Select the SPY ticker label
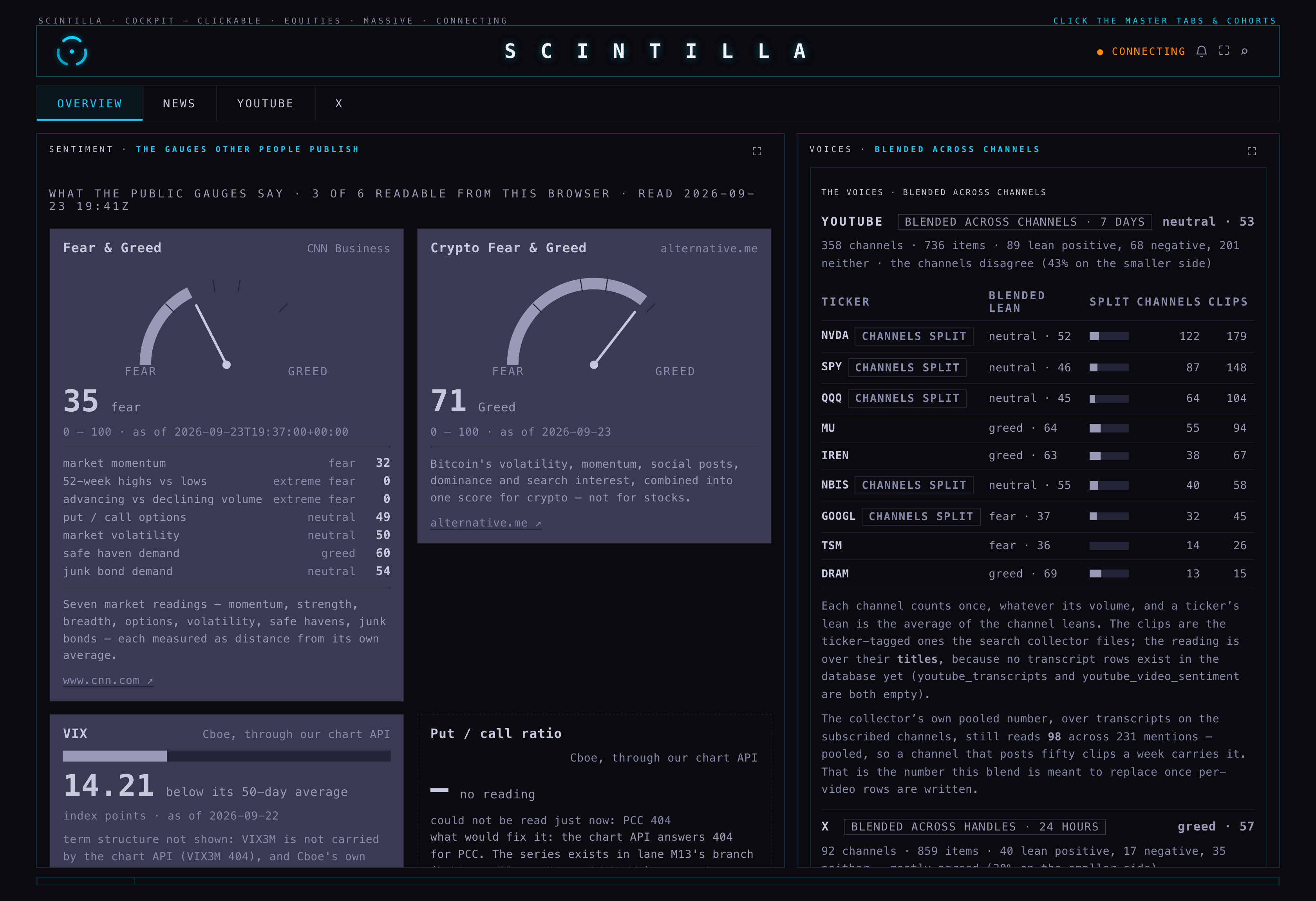The height and width of the screenshot is (901, 1316). click(x=831, y=367)
